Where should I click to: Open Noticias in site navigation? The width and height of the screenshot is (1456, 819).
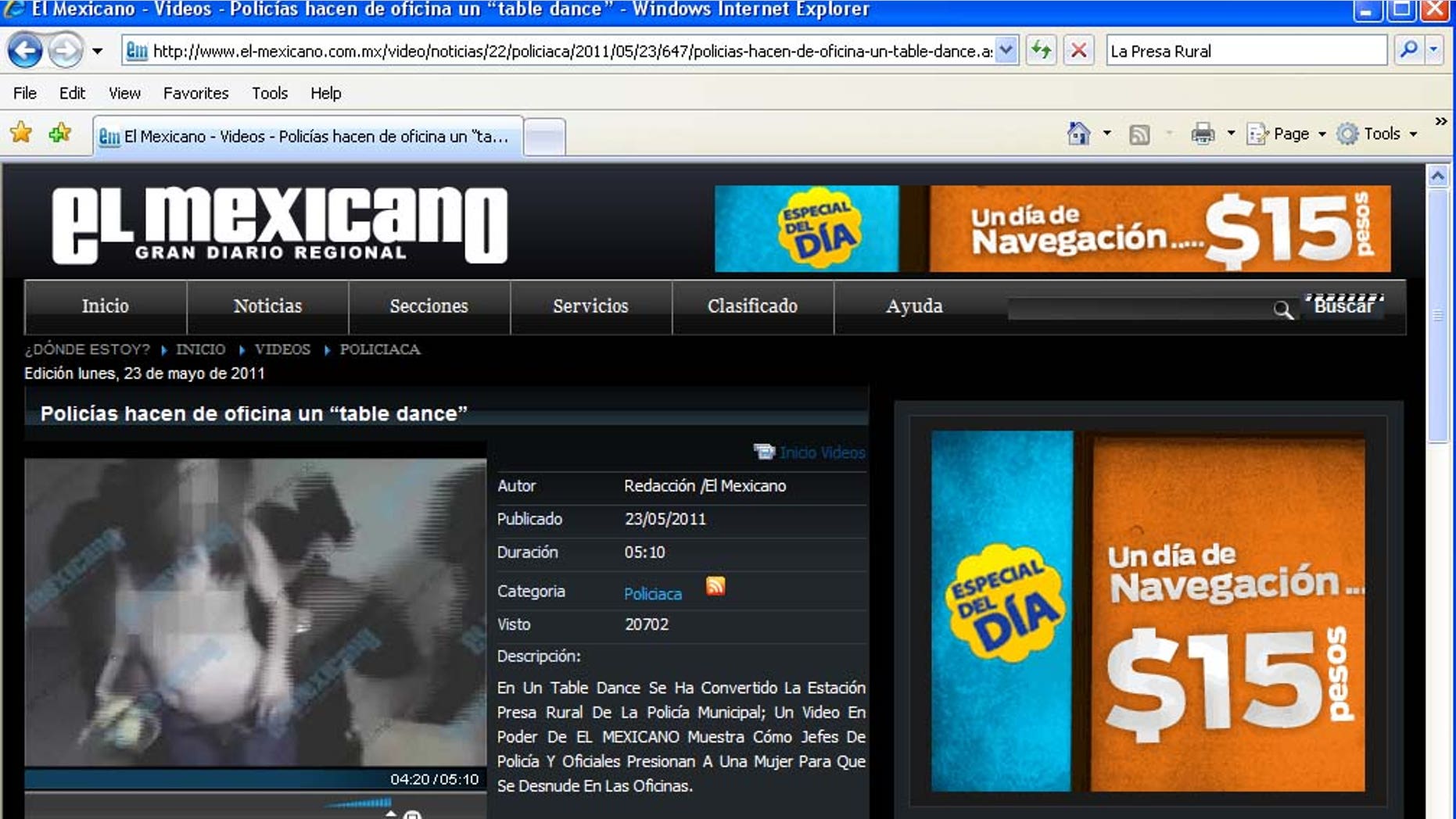point(267,306)
